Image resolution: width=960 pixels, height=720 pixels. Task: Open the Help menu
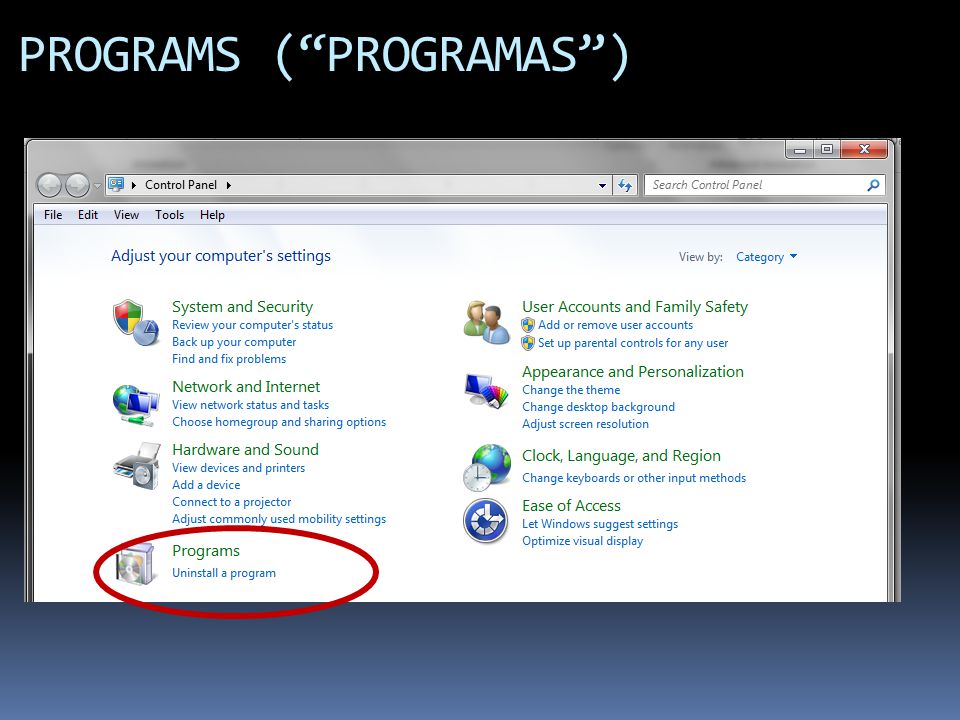coord(212,215)
